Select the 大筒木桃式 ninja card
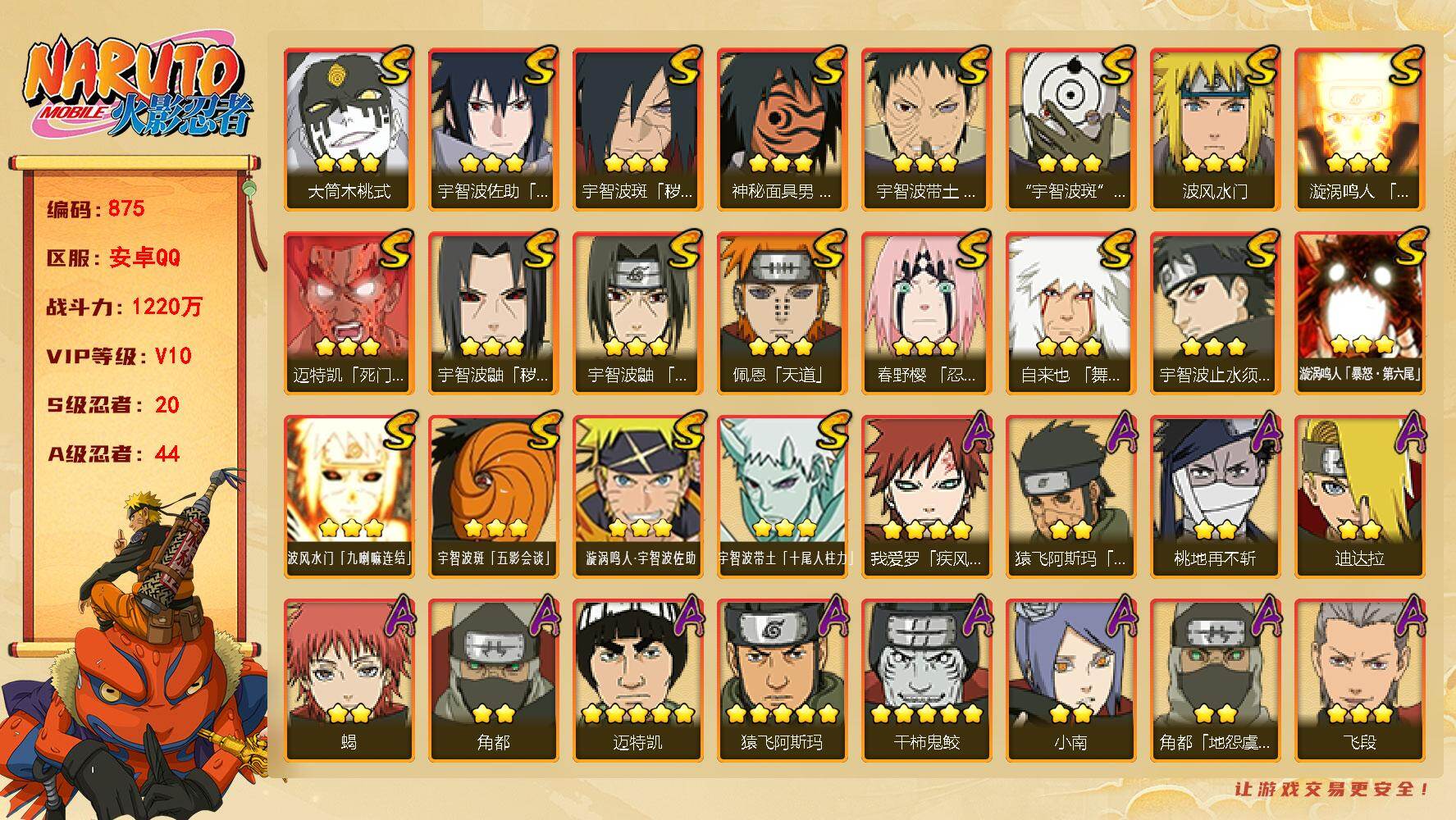The image size is (1456, 820). click(349, 130)
